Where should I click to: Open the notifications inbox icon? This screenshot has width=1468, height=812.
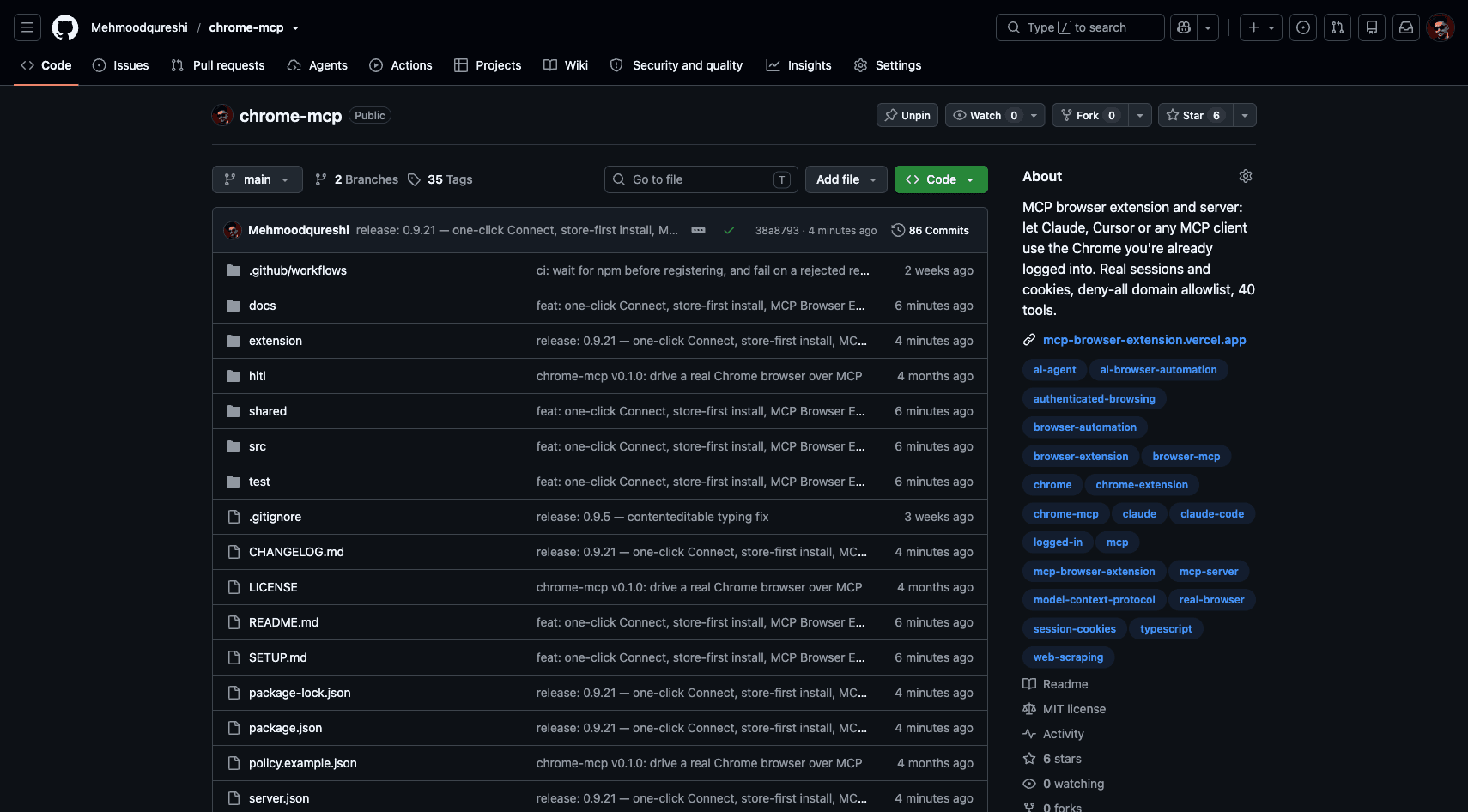click(1406, 27)
